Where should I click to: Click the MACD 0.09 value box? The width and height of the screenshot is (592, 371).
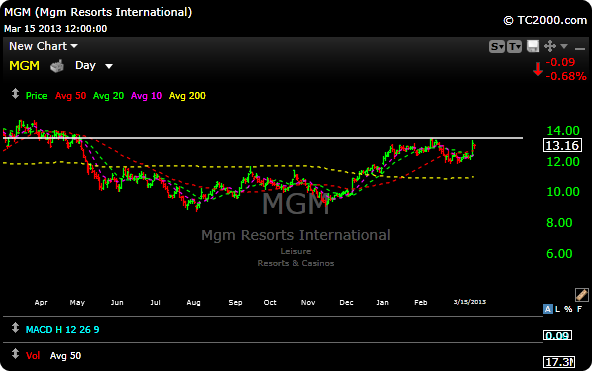557,335
